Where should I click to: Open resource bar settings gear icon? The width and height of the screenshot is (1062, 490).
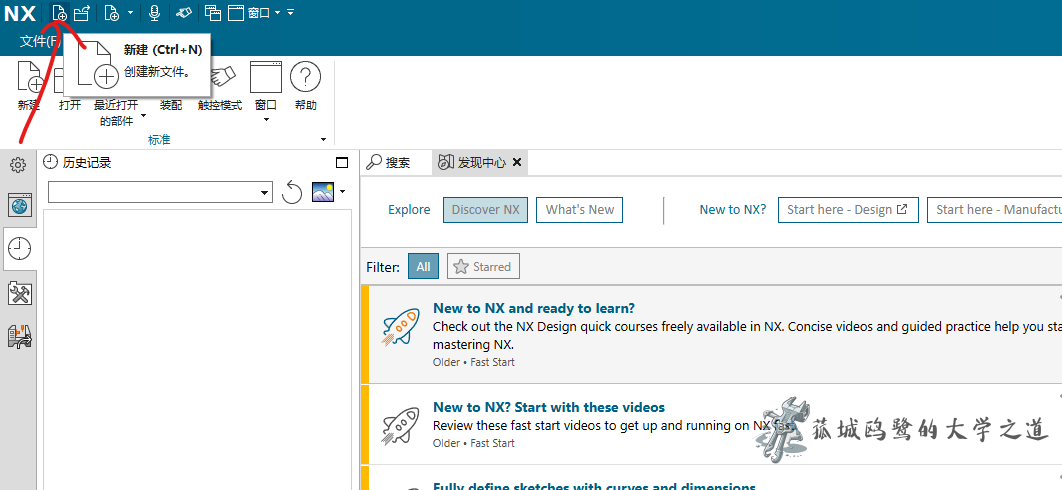coord(18,165)
